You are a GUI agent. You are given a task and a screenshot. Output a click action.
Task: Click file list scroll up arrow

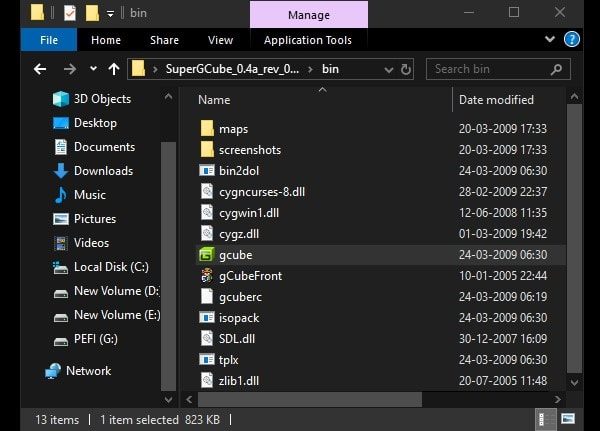click(574, 96)
